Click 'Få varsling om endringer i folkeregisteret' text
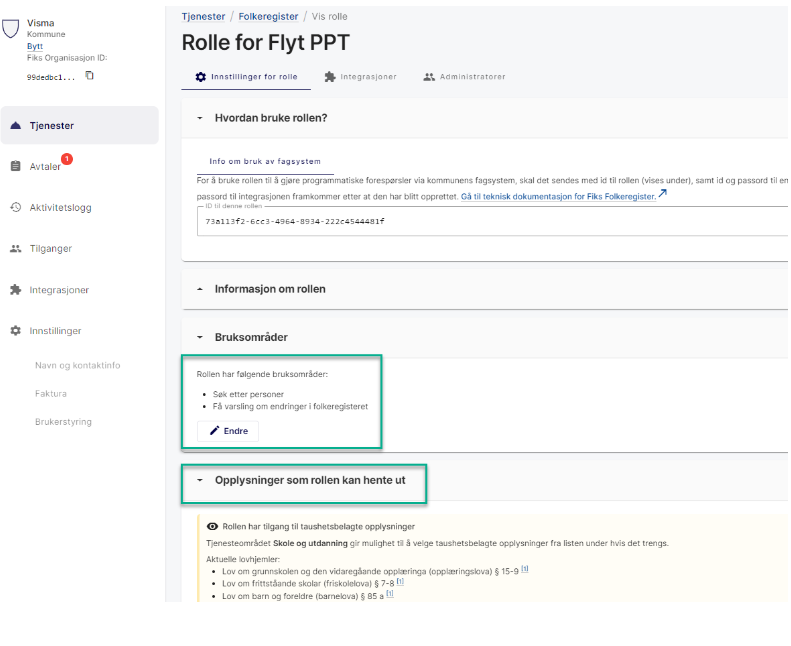Image resolution: width=791 pixels, height=646 pixels. click(290, 406)
